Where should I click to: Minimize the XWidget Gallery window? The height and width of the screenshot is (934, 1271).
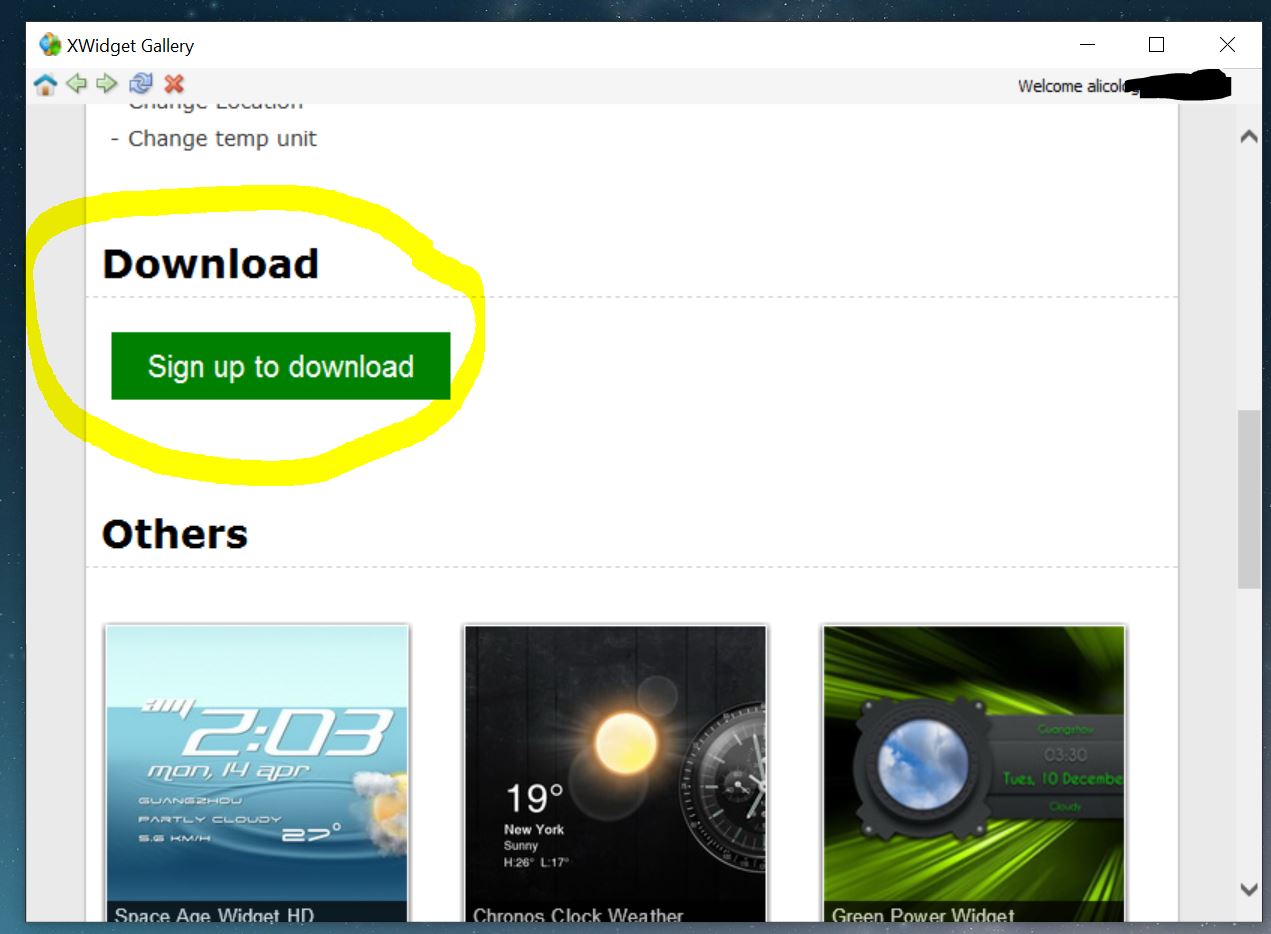point(1087,45)
